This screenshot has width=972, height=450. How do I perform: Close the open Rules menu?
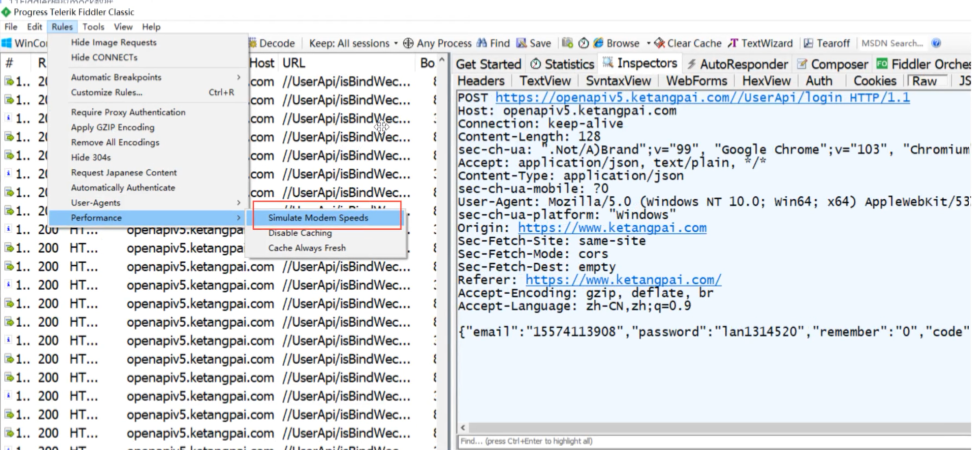pos(62,27)
